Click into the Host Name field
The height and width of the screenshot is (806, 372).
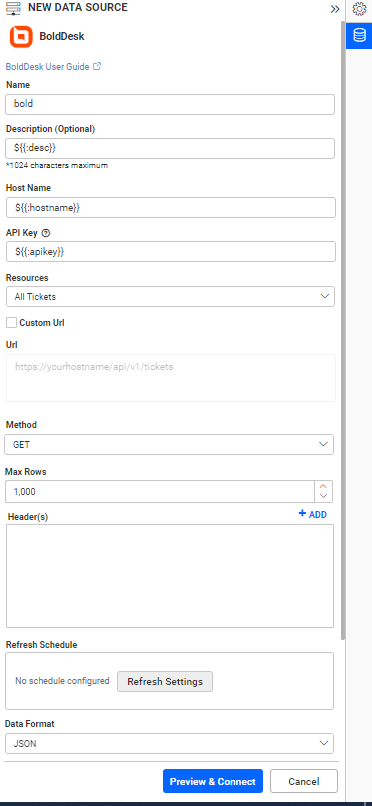tap(171, 208)
